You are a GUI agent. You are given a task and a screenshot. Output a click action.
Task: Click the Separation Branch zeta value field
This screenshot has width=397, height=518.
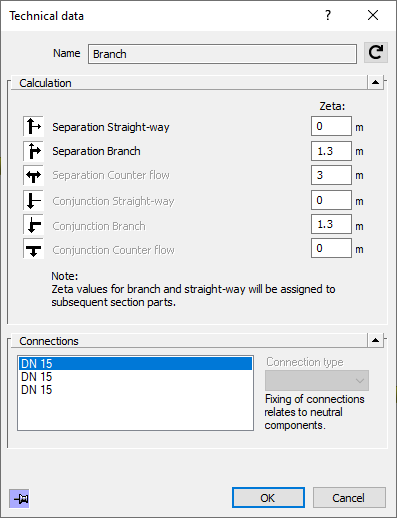tap(331, 151)
